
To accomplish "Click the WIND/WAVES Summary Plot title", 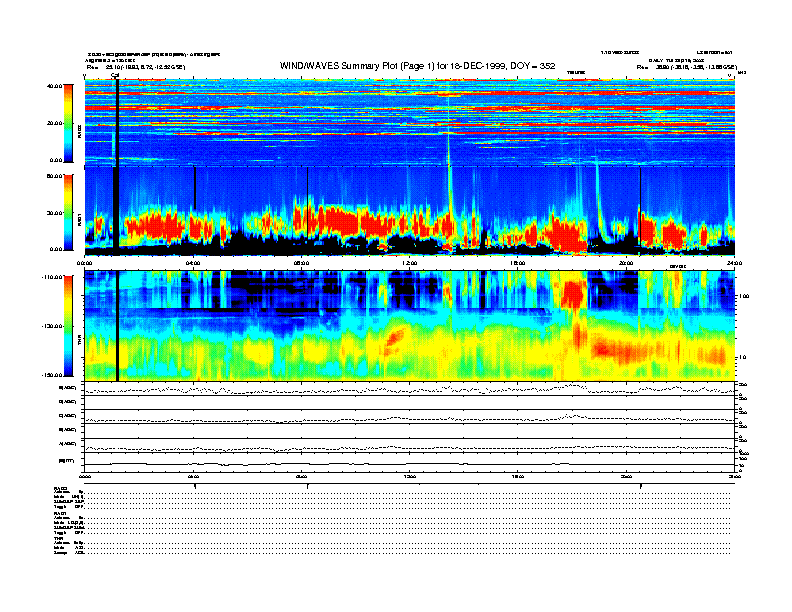I will 417,66.
